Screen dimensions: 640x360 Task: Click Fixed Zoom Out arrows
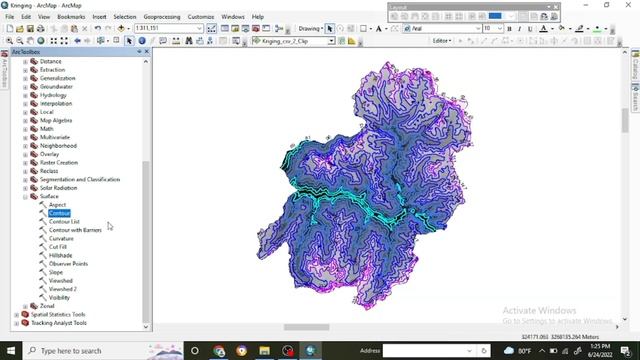pyautogui.click(x=64, y=41)
